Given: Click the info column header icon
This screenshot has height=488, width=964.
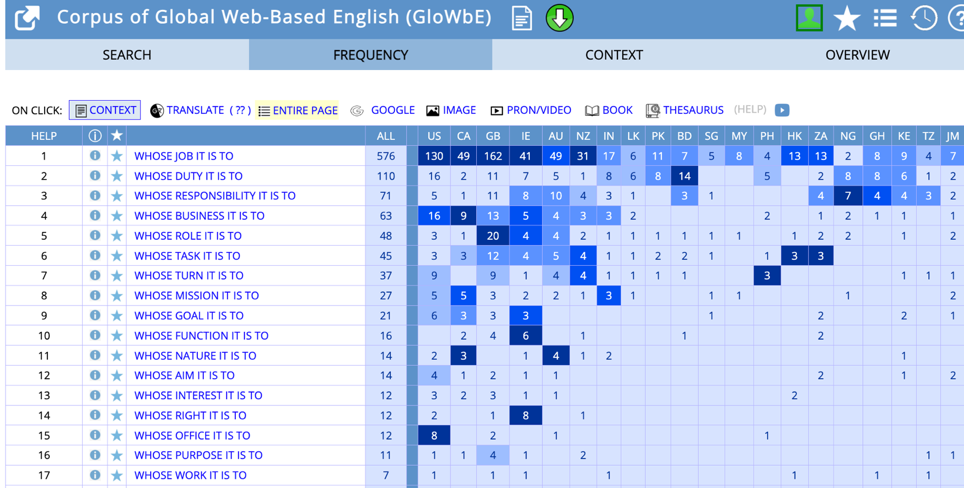Looking at the screenshot, I should (95, 136).
